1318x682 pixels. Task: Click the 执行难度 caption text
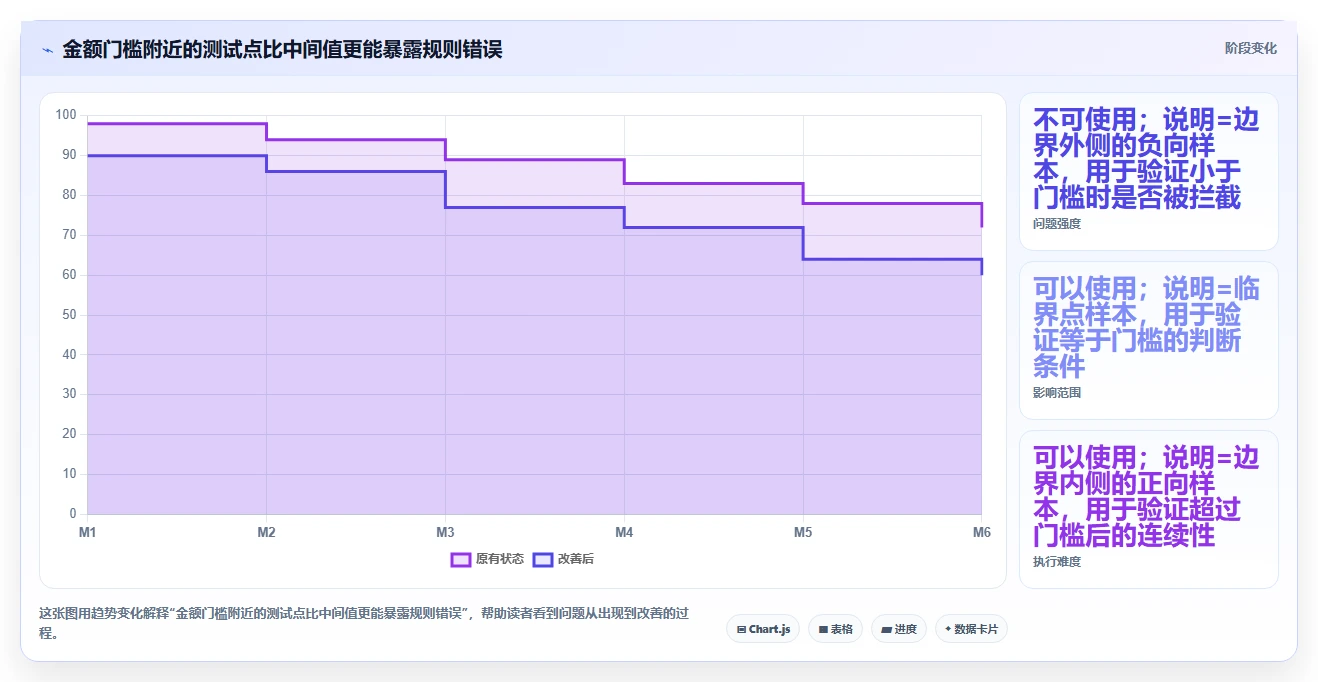point(1057,562)
